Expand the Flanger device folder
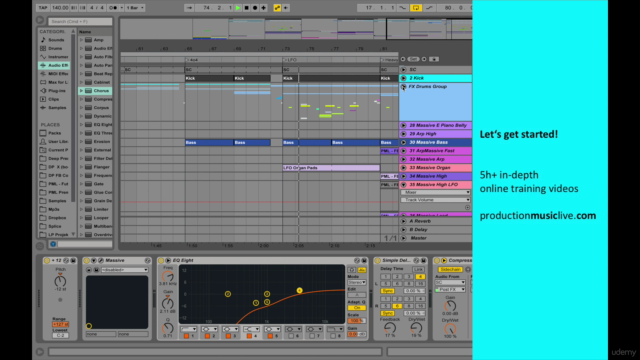Image resolution: width=640 pixels, height=360 pixels. pos(81,167)
